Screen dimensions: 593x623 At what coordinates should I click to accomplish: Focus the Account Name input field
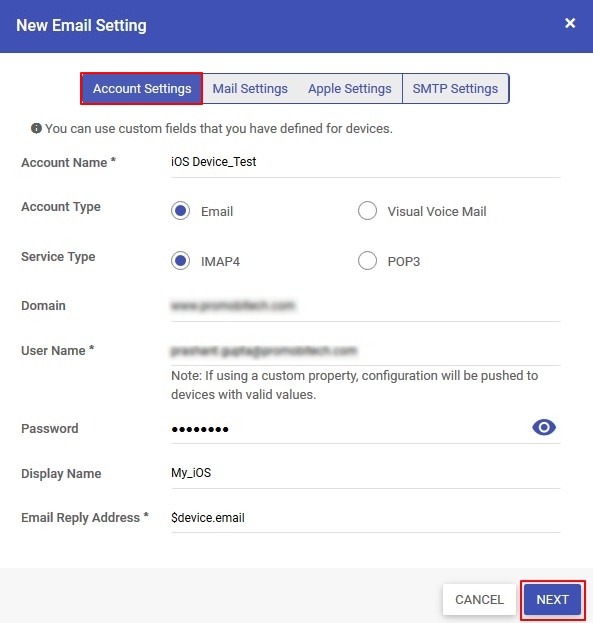(365, 162)
